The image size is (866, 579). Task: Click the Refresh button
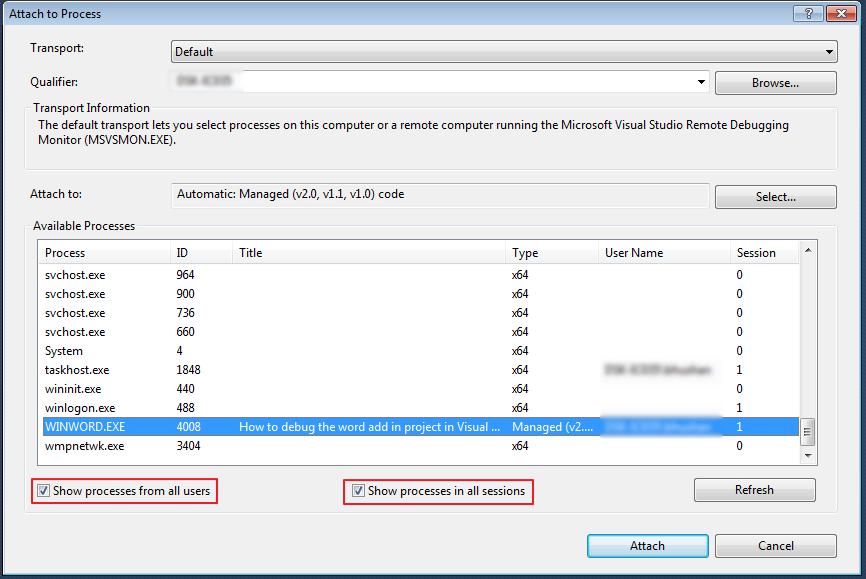click(755, 490)
